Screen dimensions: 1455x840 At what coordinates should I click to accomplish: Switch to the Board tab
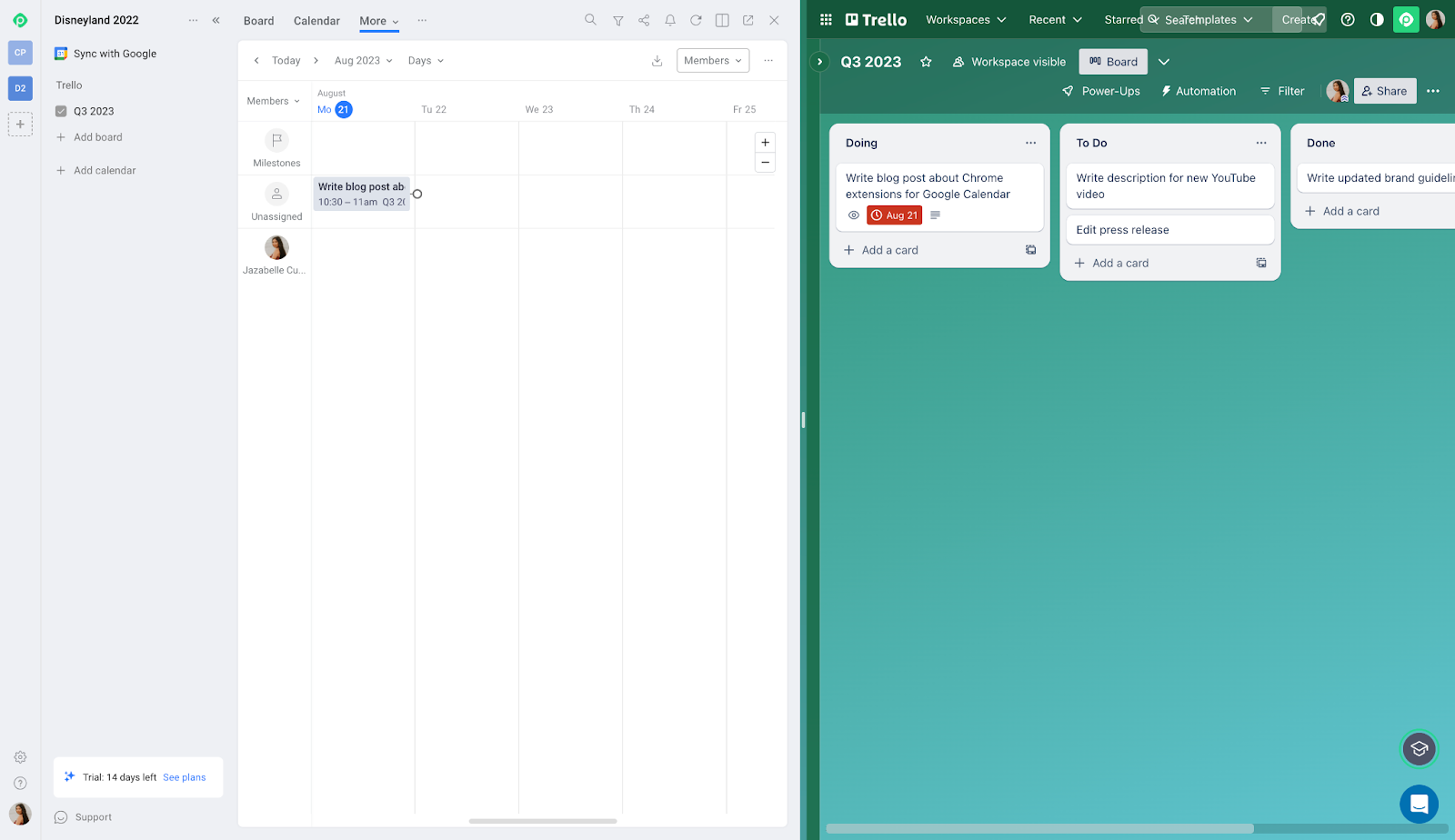[258, 21]
